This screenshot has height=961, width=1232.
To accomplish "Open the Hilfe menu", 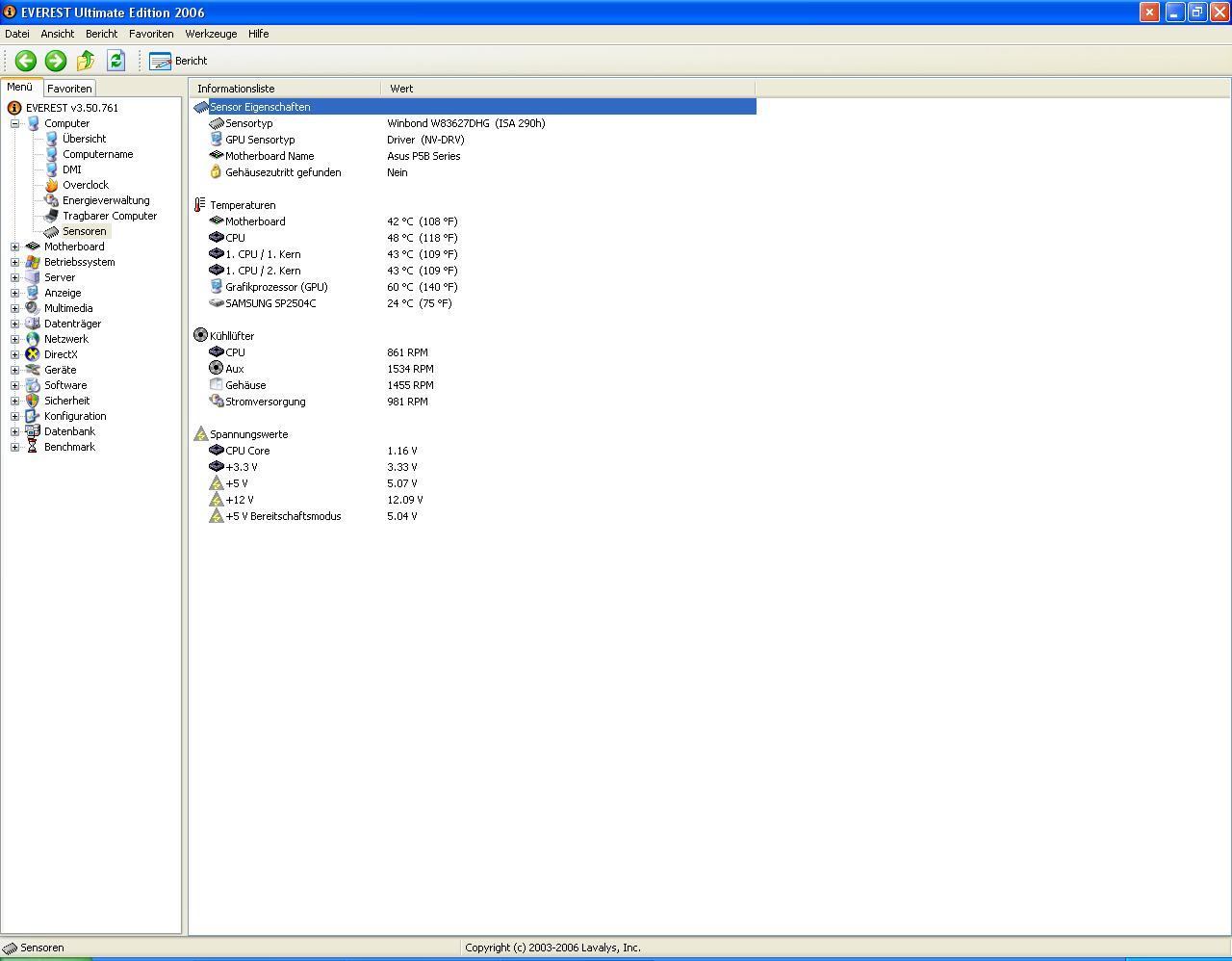I will pos(259,34).
